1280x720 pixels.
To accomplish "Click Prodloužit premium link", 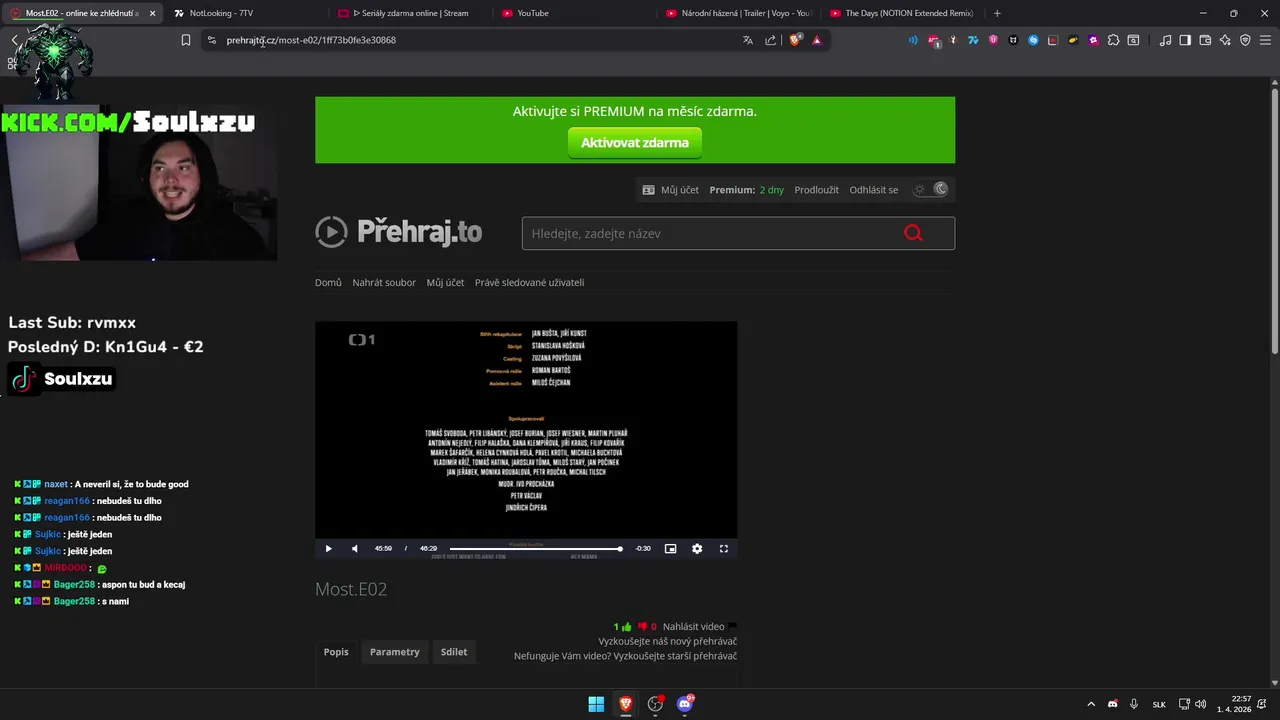I will pyautogui.click(x=816, y=190).
